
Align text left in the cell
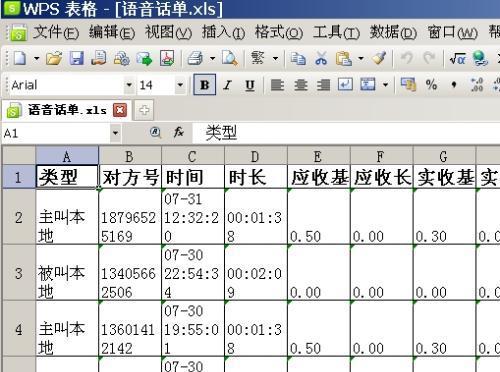[277, 85]
